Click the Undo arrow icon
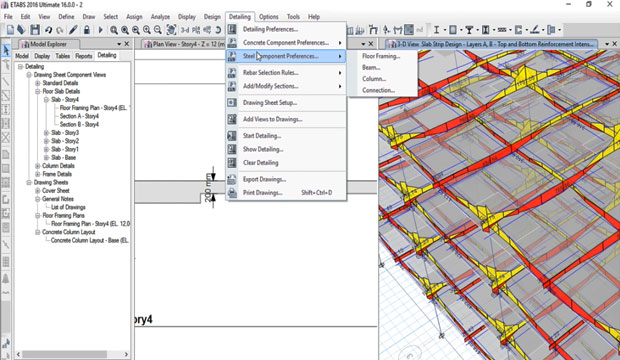 pos(48,30)
